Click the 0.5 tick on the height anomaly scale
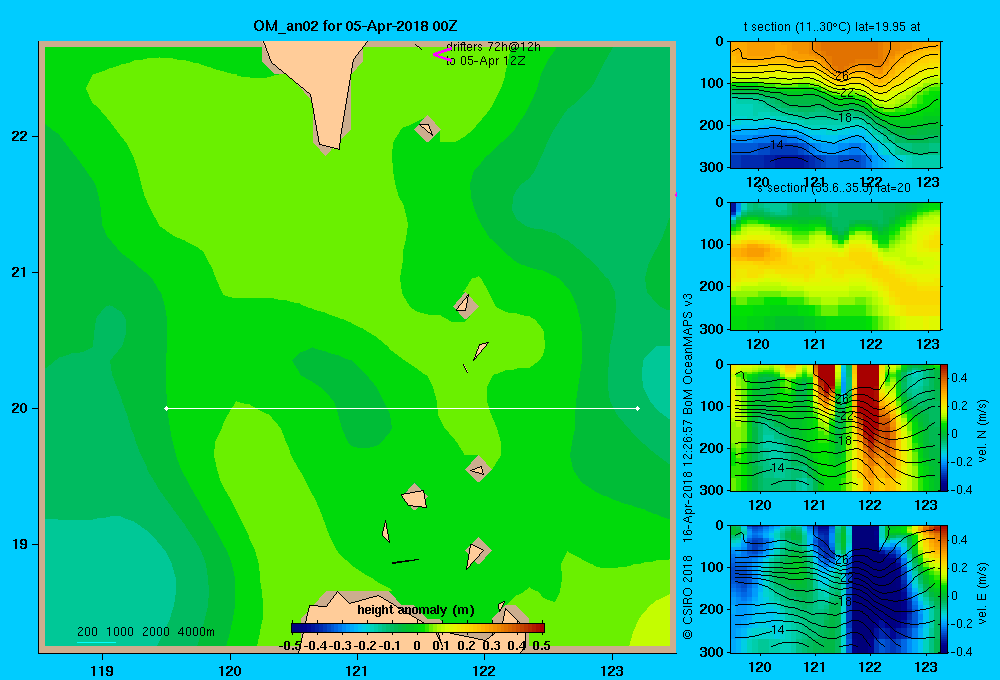This screenshot has width=1000, height=680. coord(541,646)
